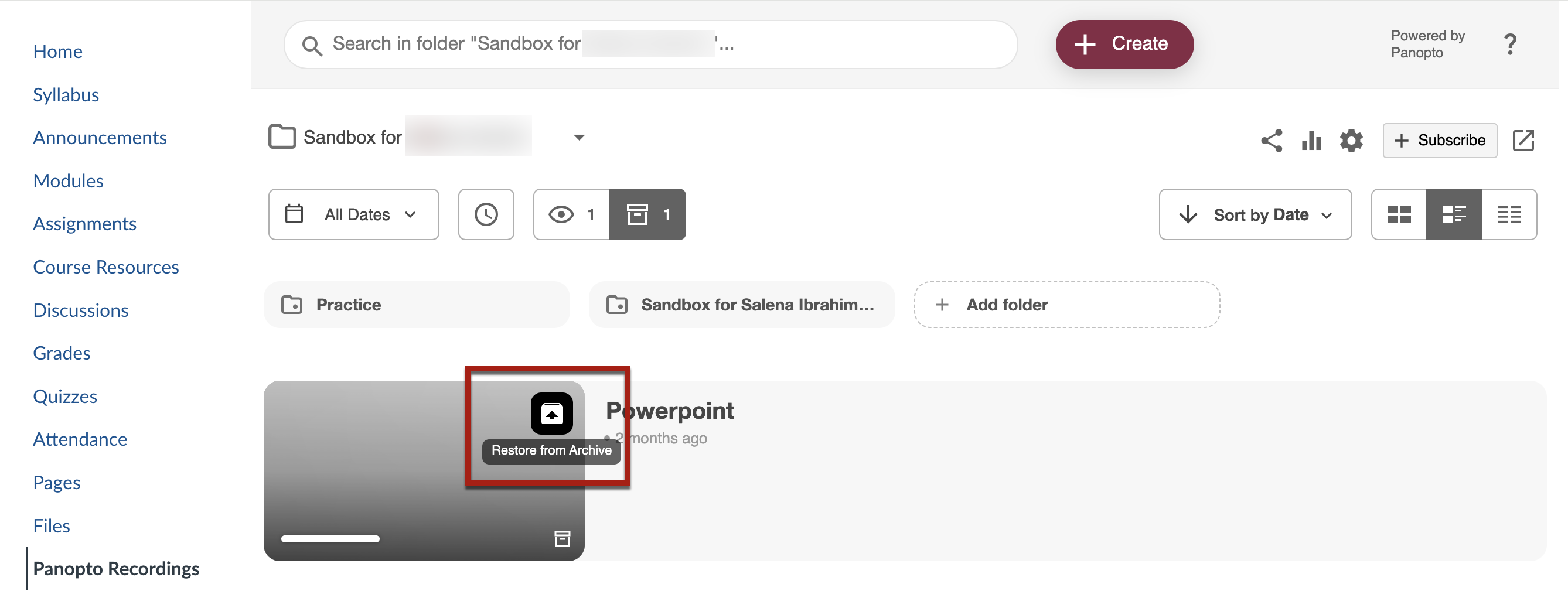Open the All Dates dropdown
The height and width of the screenshot is (601, 1568).
[x=354, y=214]
